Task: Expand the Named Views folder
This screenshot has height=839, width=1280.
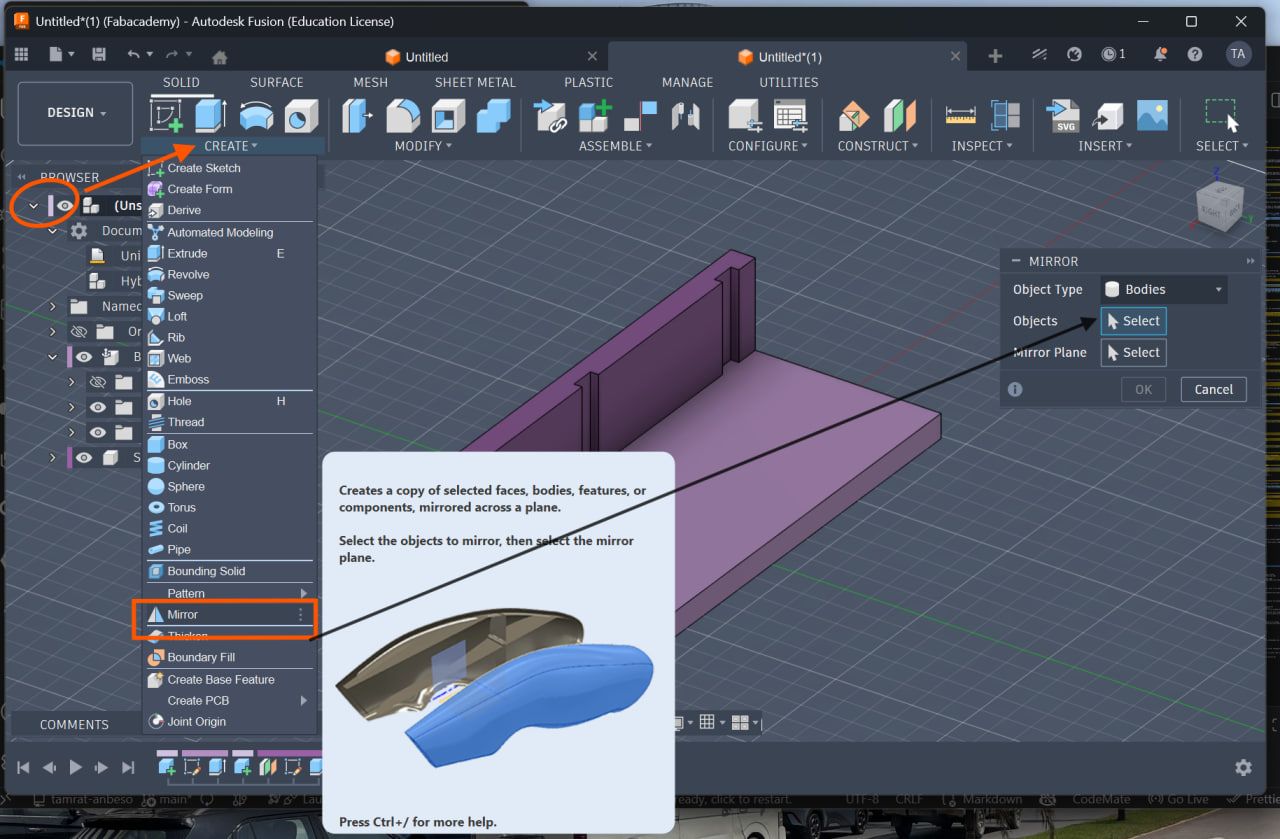Action: (x=53, y=306)
